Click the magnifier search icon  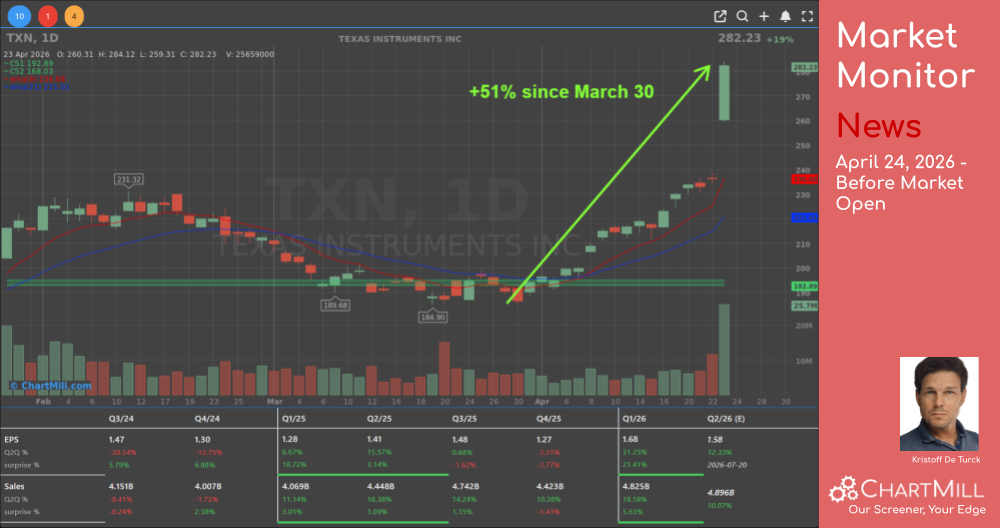pyautogui.click(x=742, y=16)
